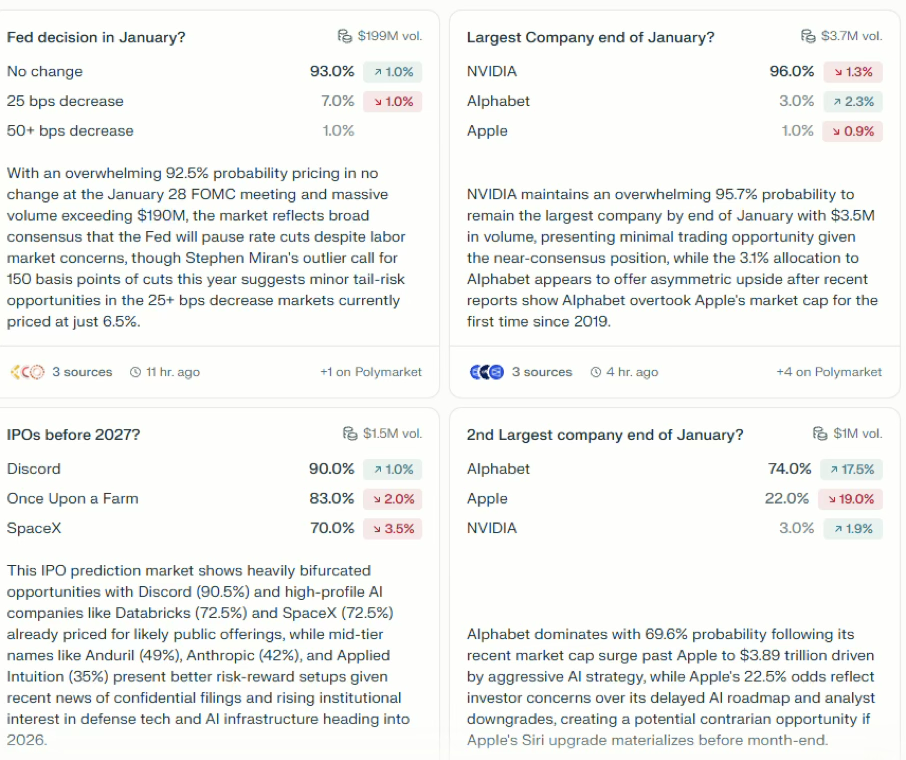Open the IPOs before 2027 market

[x=73, y=435]
